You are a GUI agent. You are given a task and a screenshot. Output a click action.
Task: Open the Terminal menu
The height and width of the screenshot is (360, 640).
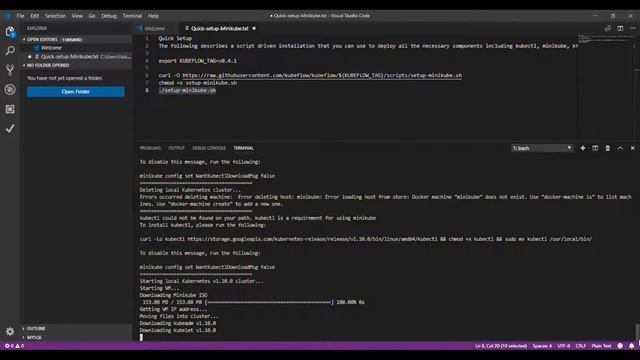click(x=132, y=16)
